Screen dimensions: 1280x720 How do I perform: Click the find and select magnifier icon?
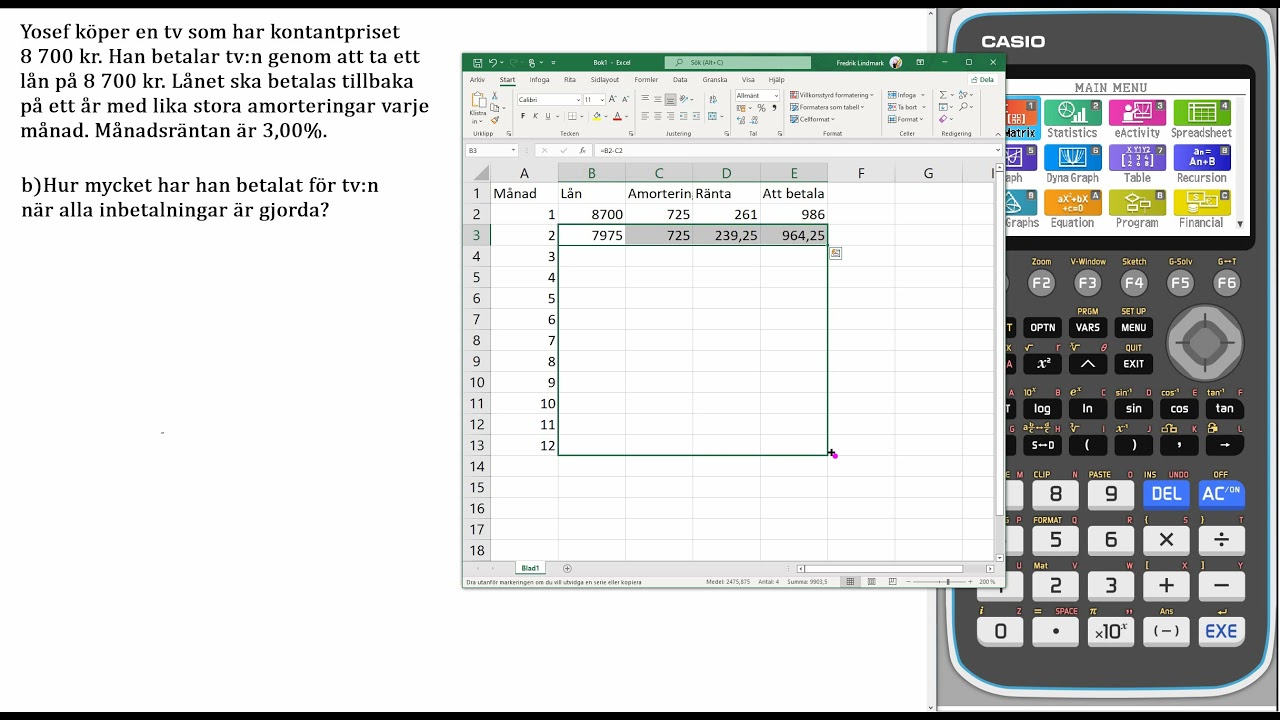coord(964,107)
